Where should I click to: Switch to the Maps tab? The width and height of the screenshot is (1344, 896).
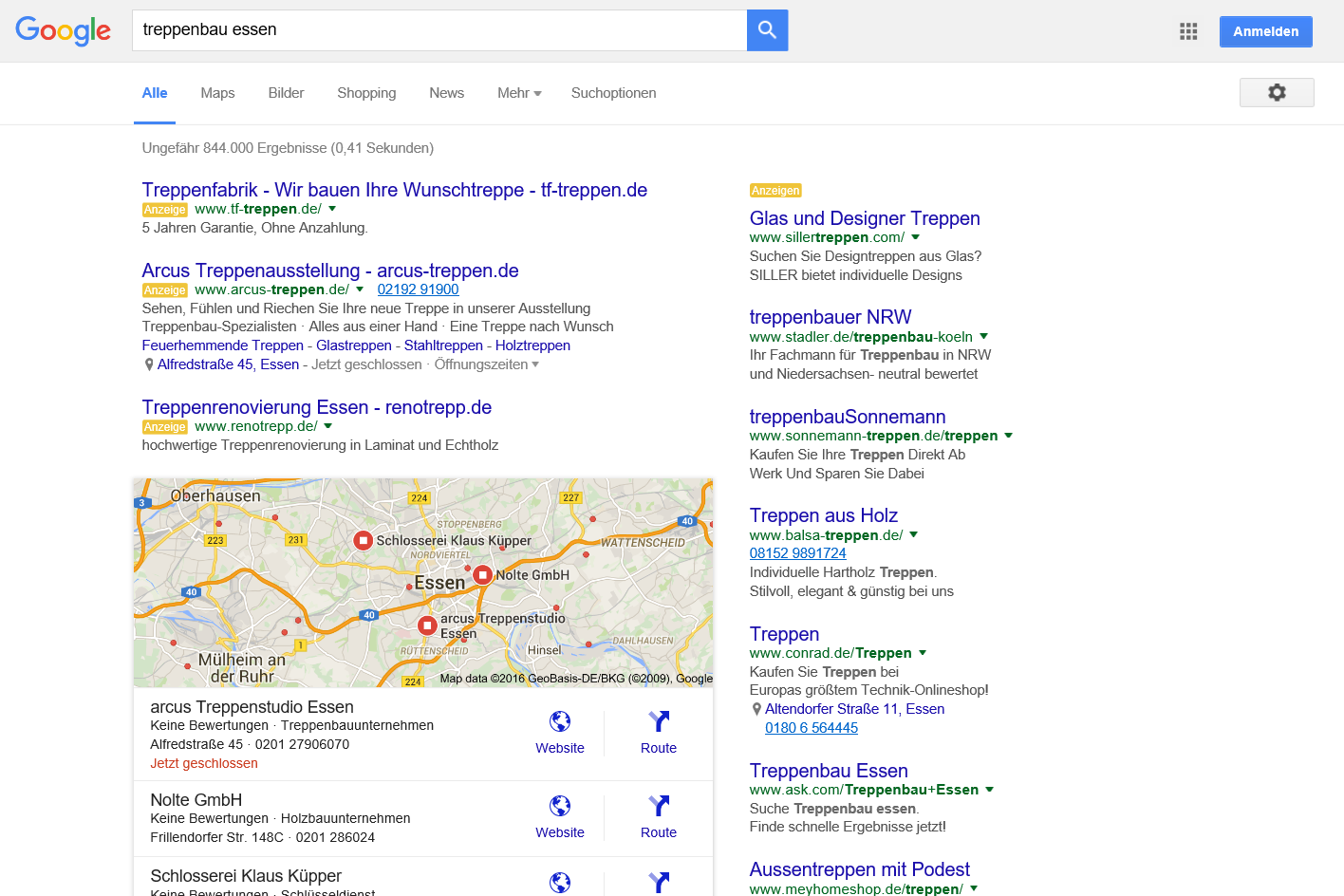[217, 93]
